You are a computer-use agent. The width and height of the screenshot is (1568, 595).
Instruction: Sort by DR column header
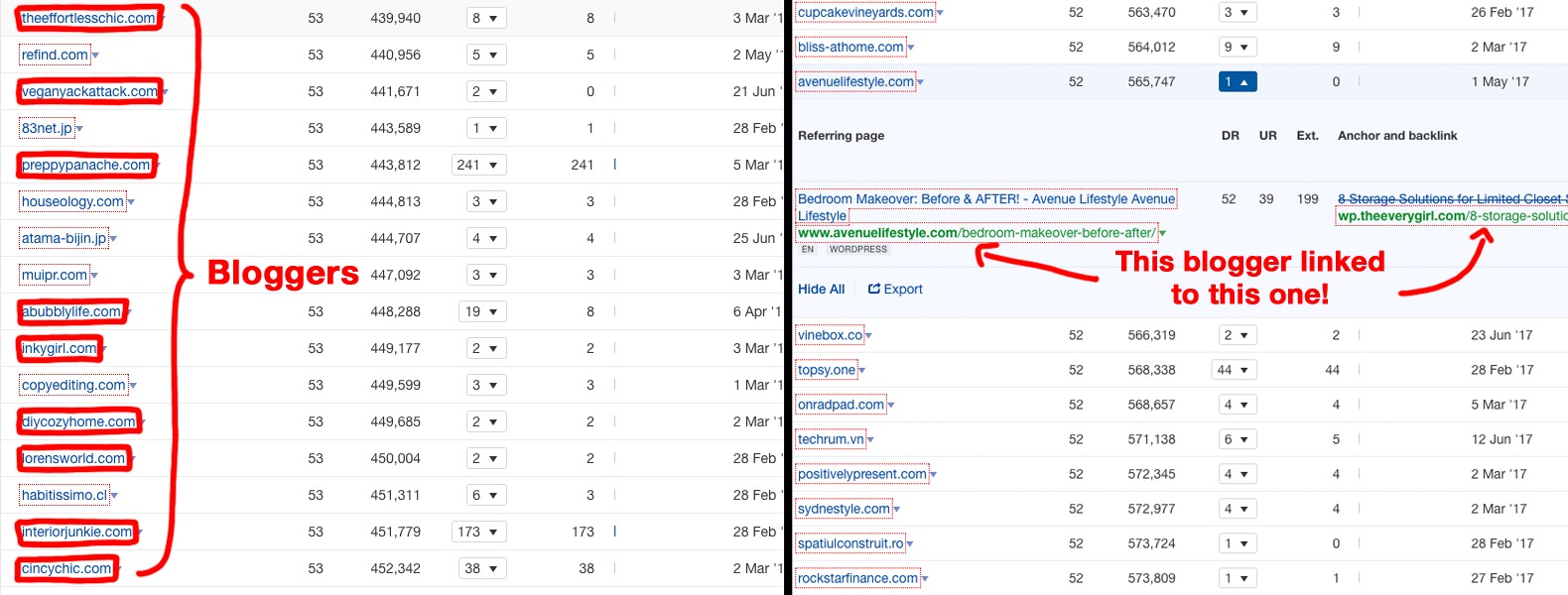1230,135
